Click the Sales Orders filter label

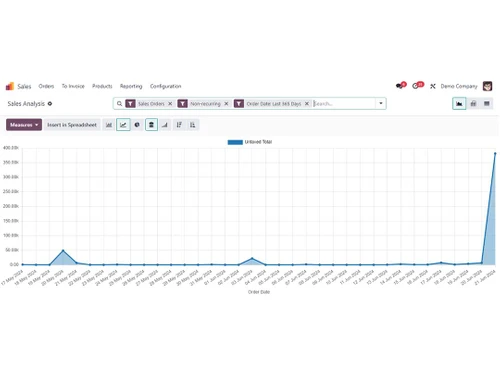pos(151,104)
